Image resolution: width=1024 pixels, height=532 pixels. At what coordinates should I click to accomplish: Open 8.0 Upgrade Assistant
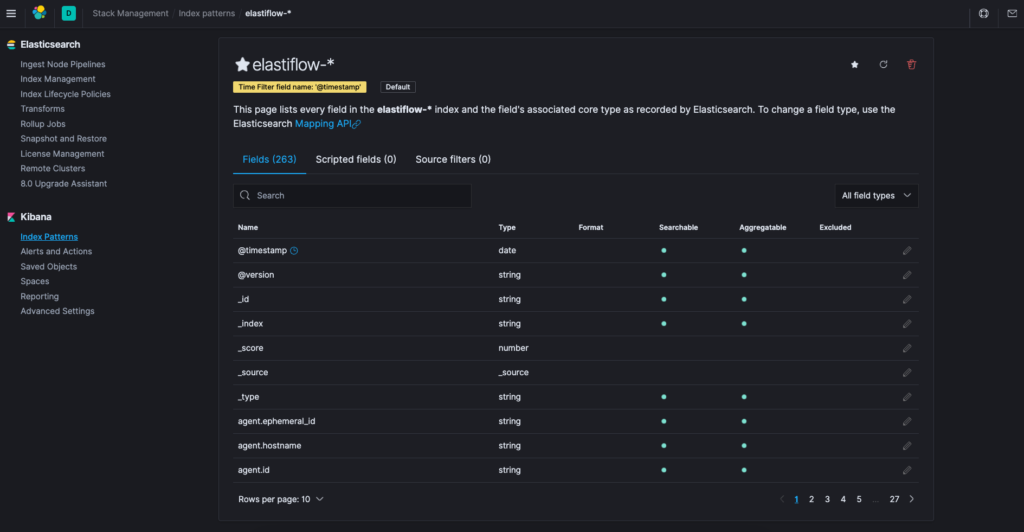(x=63, y=183)
